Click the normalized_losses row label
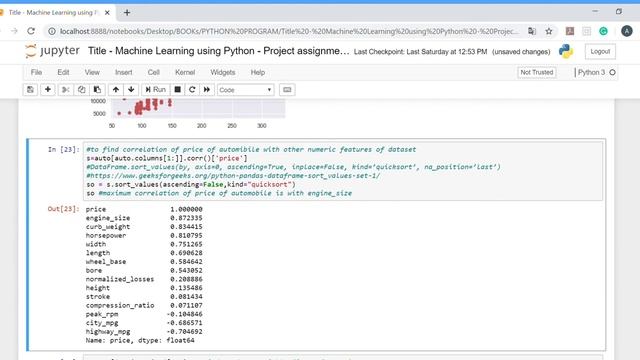 click(x=120, y=279)
